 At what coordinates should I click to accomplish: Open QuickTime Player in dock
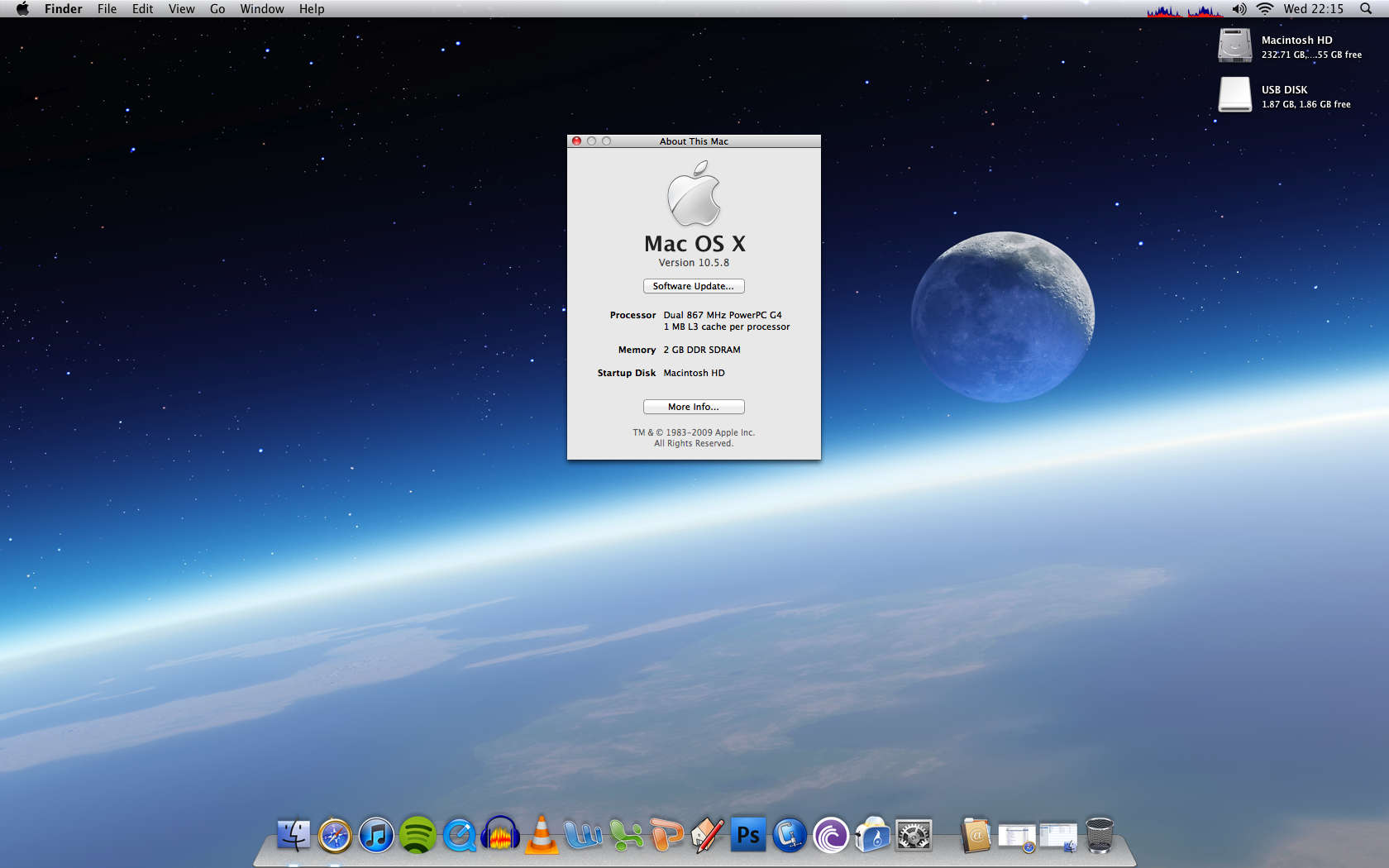click(x=459, y=836)
